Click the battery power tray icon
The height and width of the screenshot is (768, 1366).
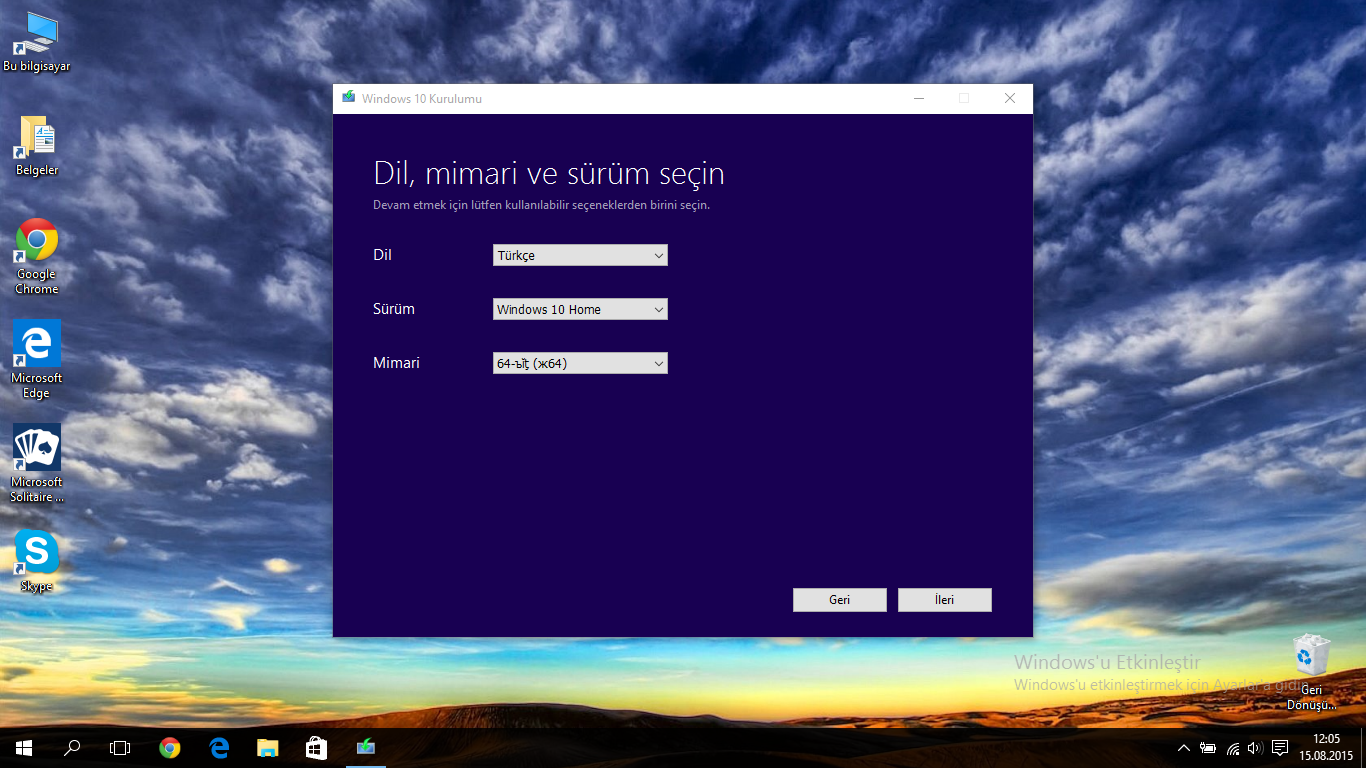click(x=1208, y=748)
